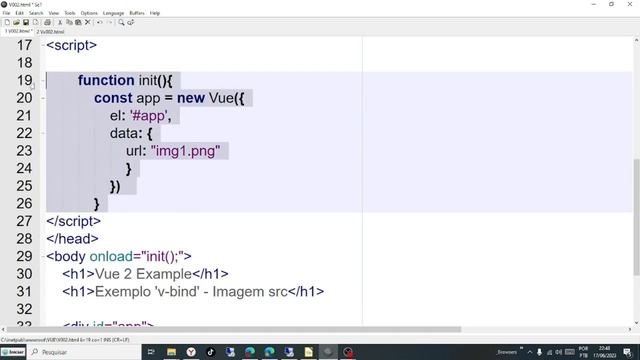Viewport: 640px width, 360px height.
Task: Click the Paste clipboard icon
Action: 78,22
